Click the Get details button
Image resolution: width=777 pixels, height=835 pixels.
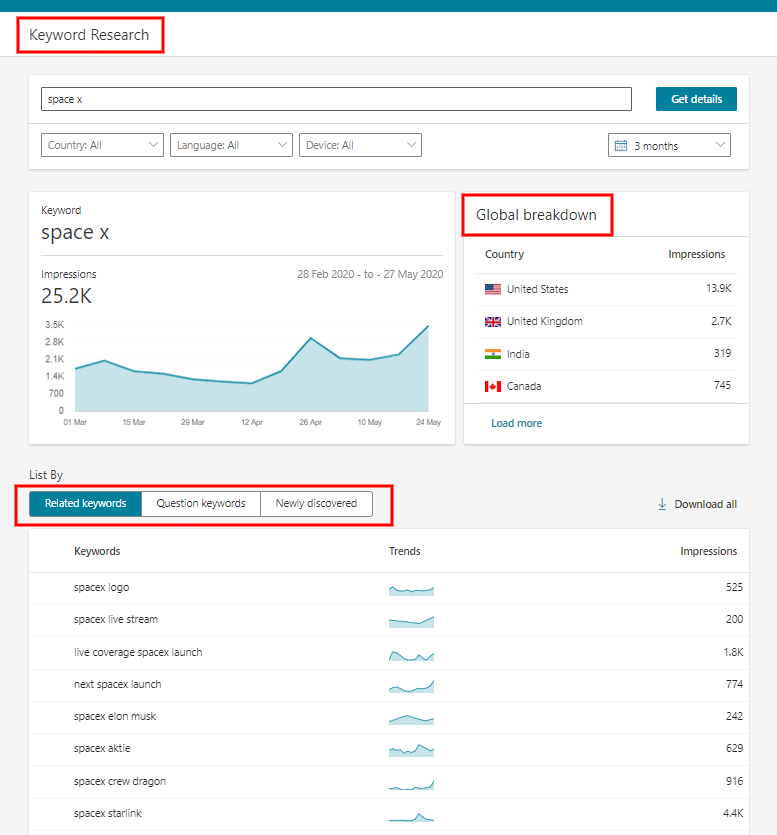(x=696, y=99)
